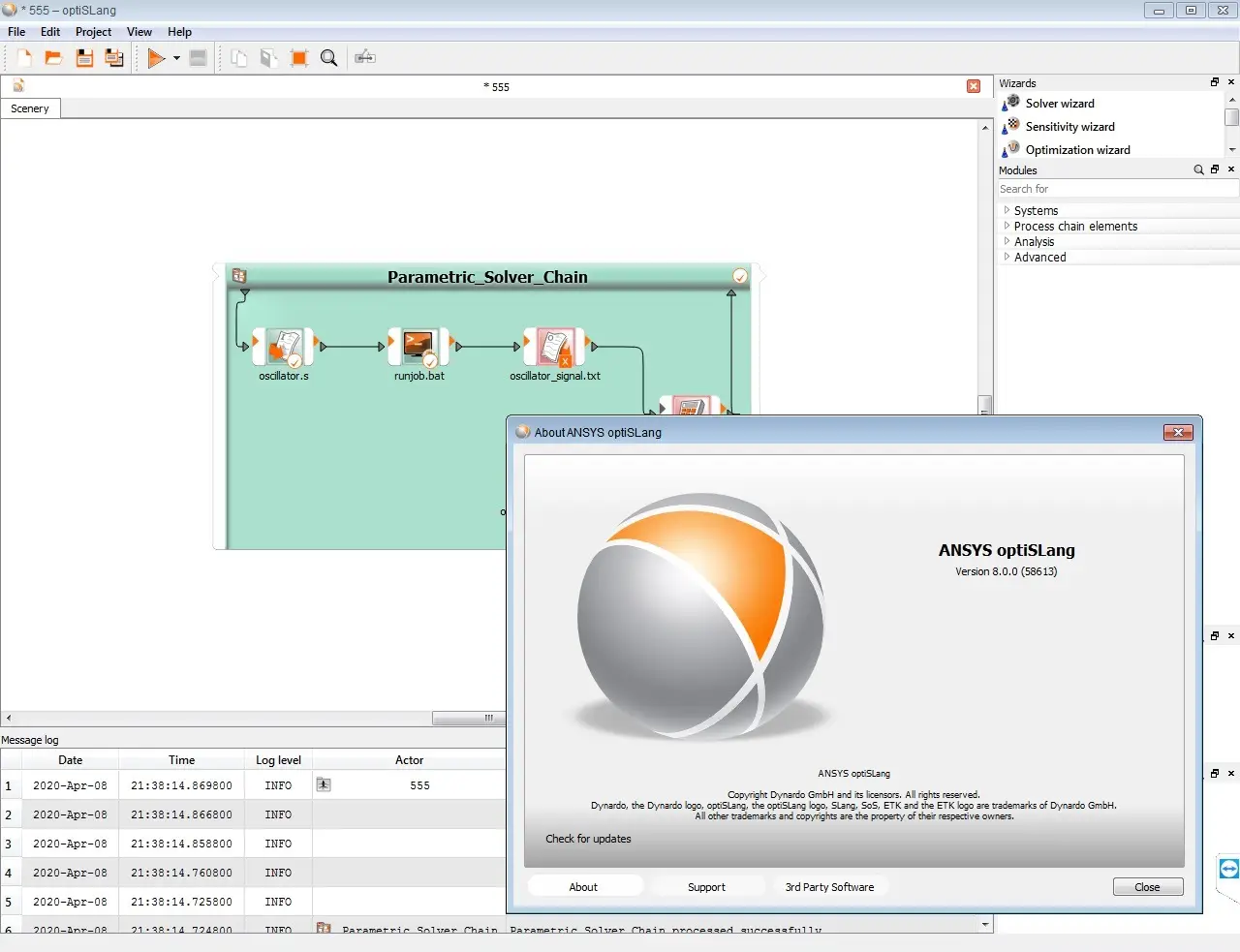Click the Scenery horizontal scrollbar thumb
1240x952 pixels.
tap(469, 718)
